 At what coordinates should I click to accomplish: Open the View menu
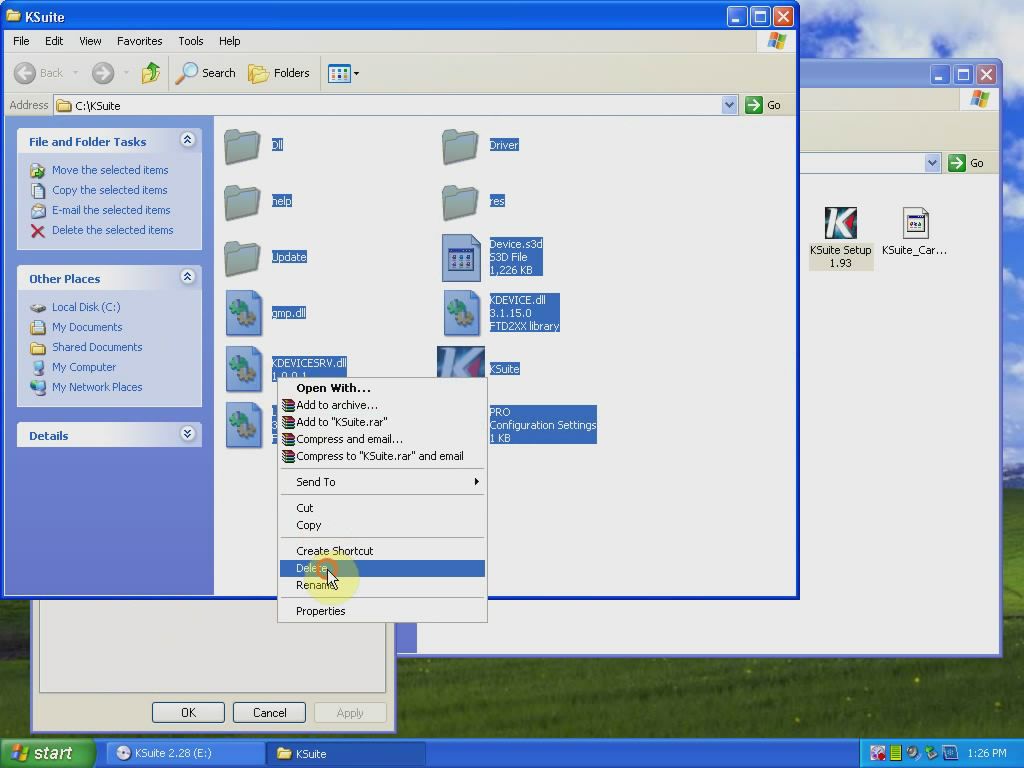coord(90,41)
